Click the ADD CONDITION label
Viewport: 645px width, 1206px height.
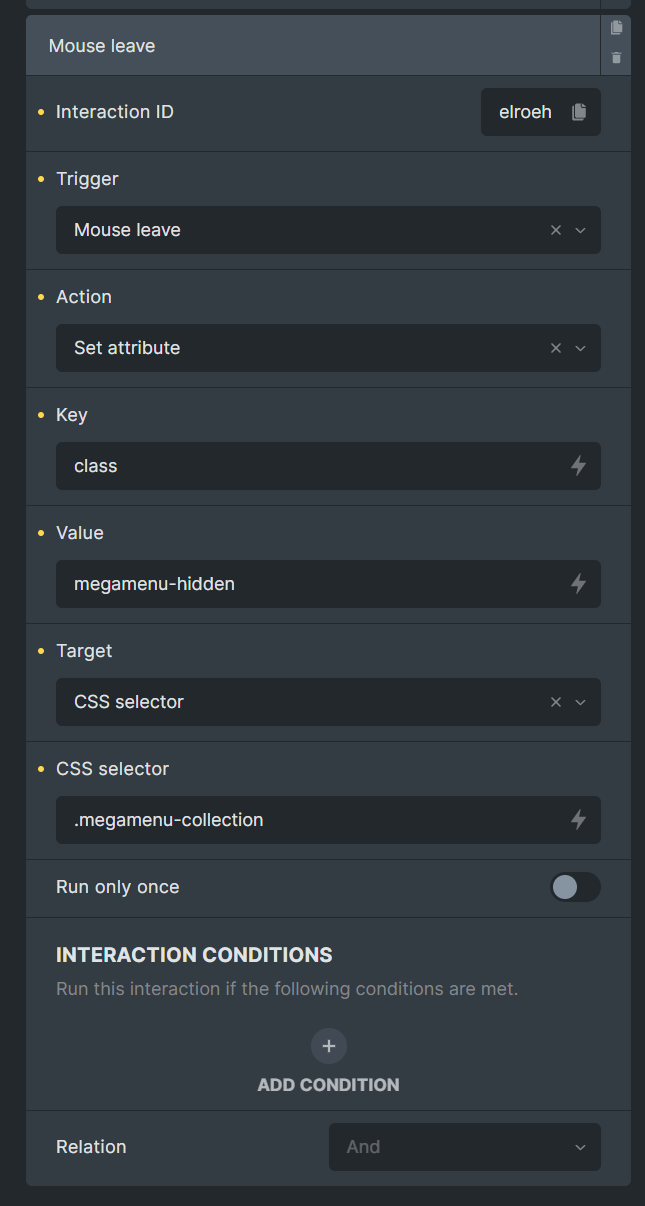[329, 1085]
